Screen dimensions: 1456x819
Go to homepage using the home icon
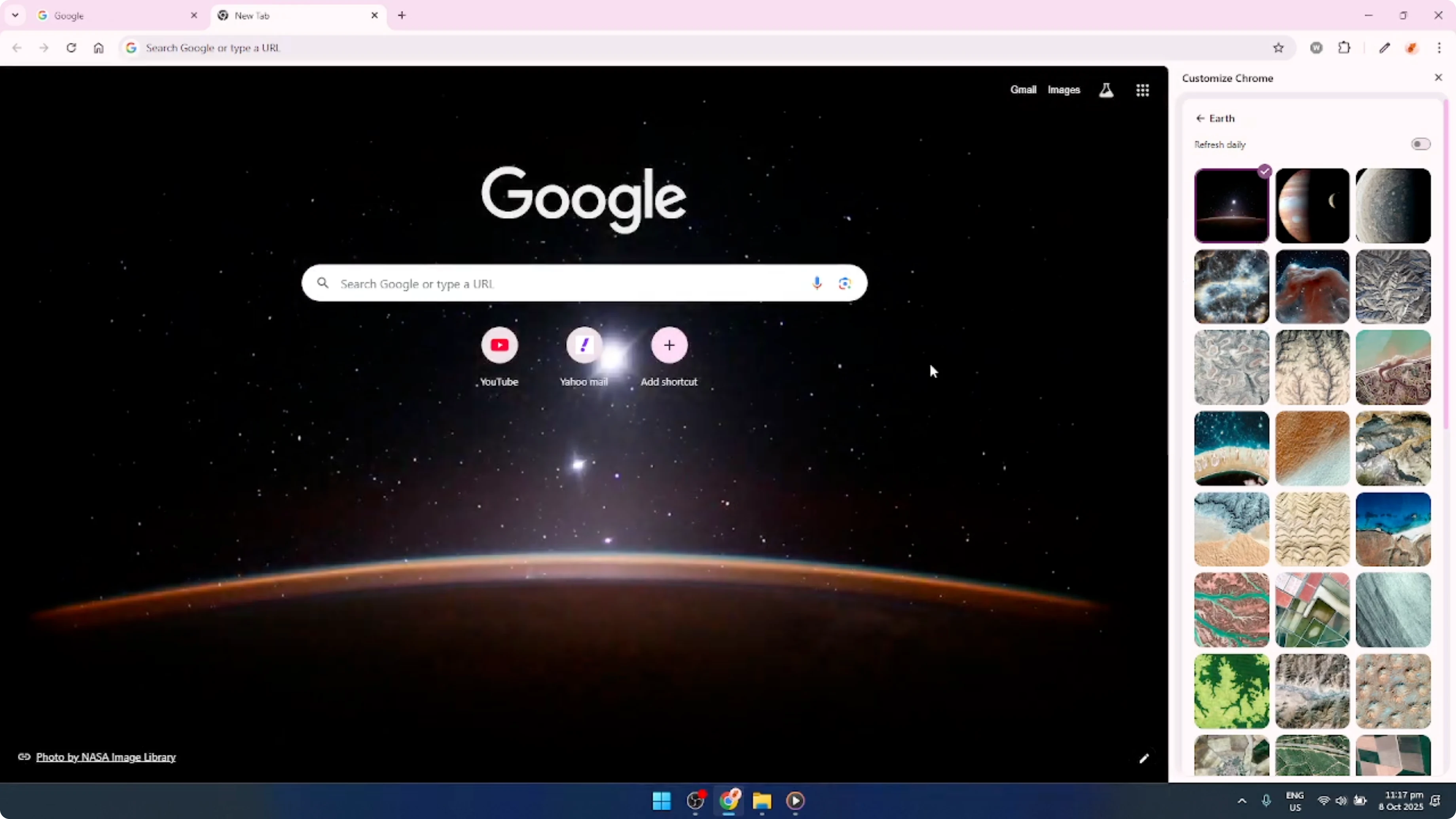pos(99,48)
